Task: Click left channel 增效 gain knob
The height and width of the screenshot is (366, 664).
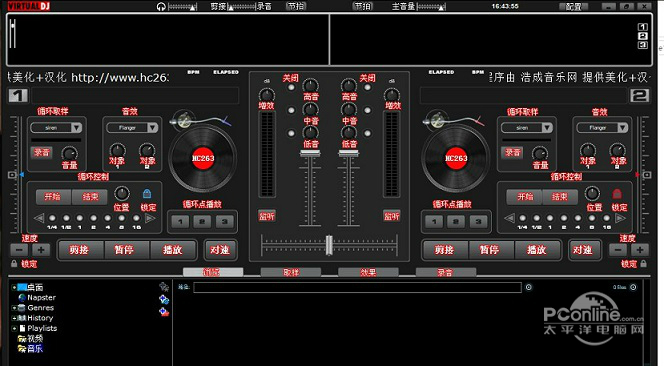Action: click(267, 95)
